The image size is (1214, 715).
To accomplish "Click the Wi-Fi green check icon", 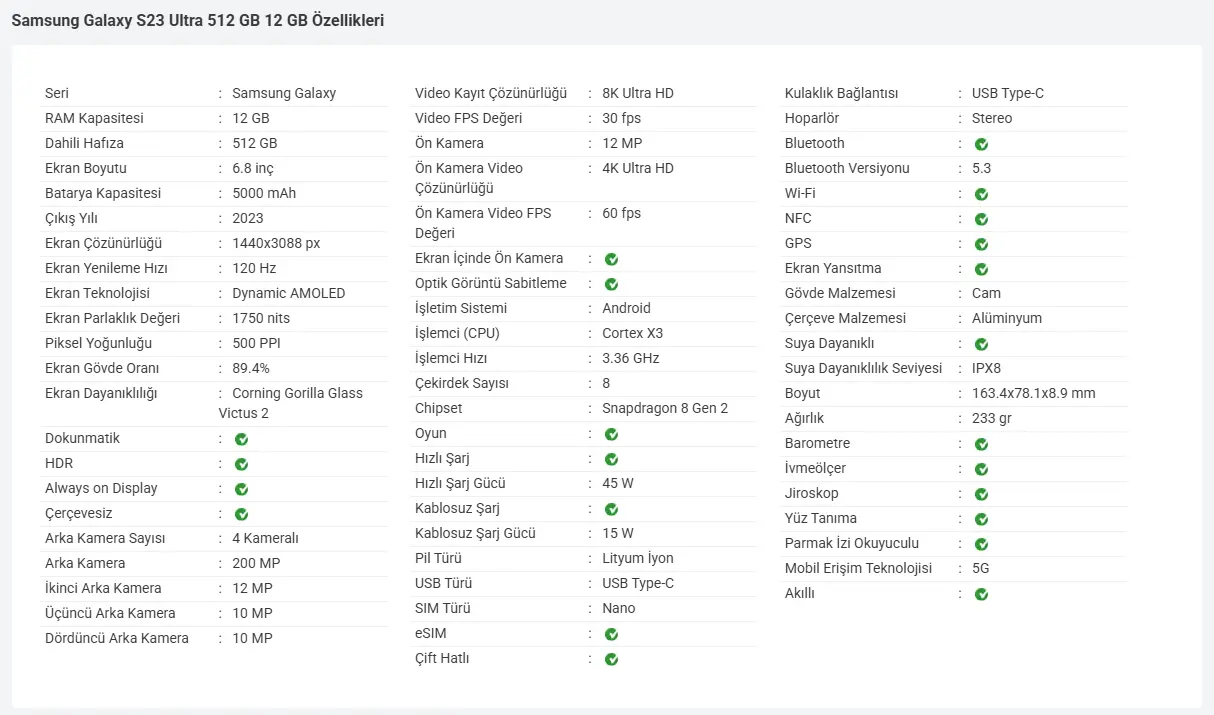I will tap(981, 194).
